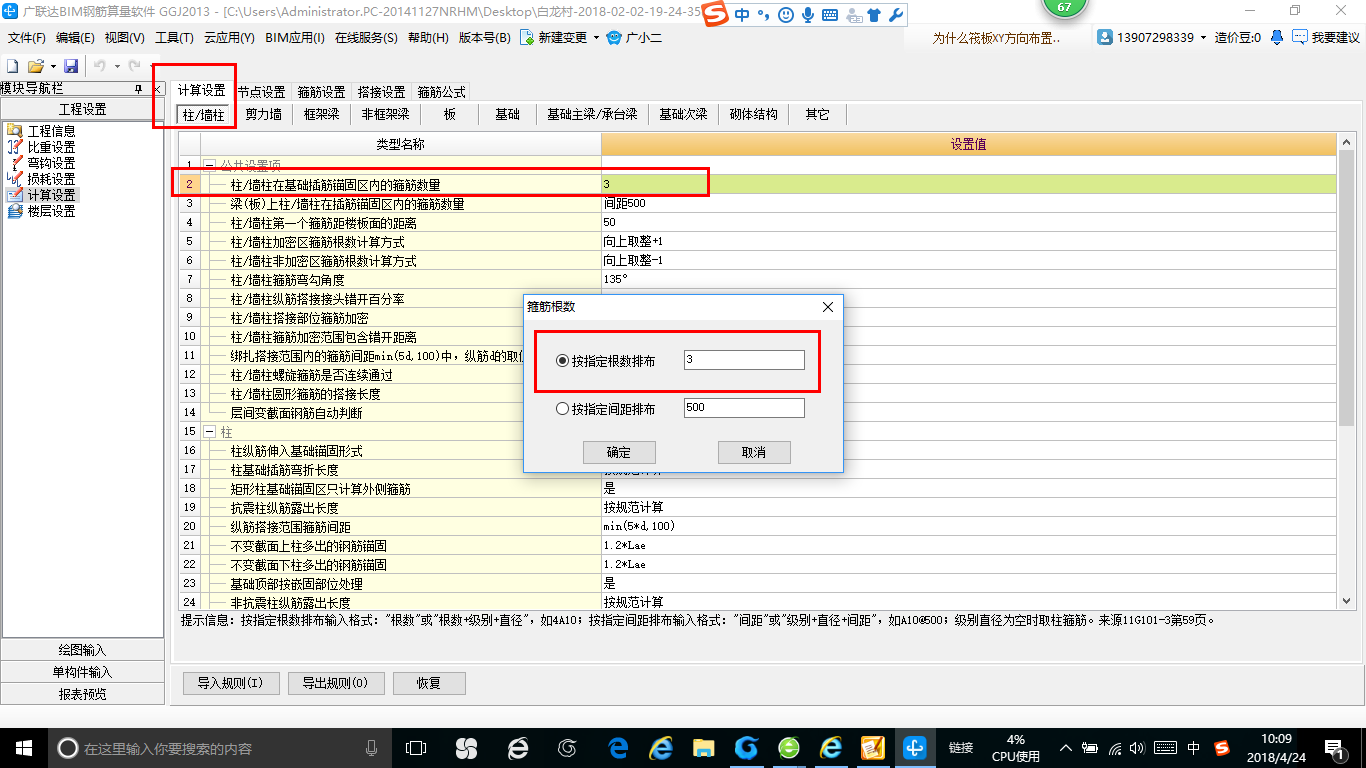Click the 间距 input field showing 500
The image size is (1366, 768).
click(744, 408)
